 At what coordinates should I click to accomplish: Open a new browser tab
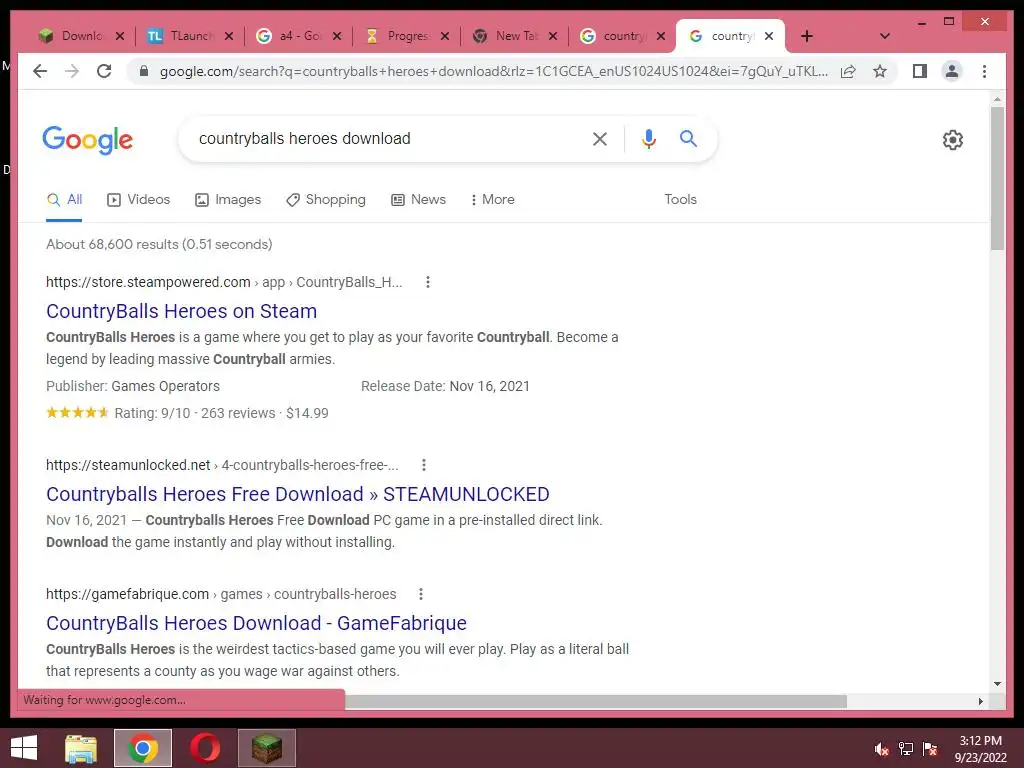807,36
